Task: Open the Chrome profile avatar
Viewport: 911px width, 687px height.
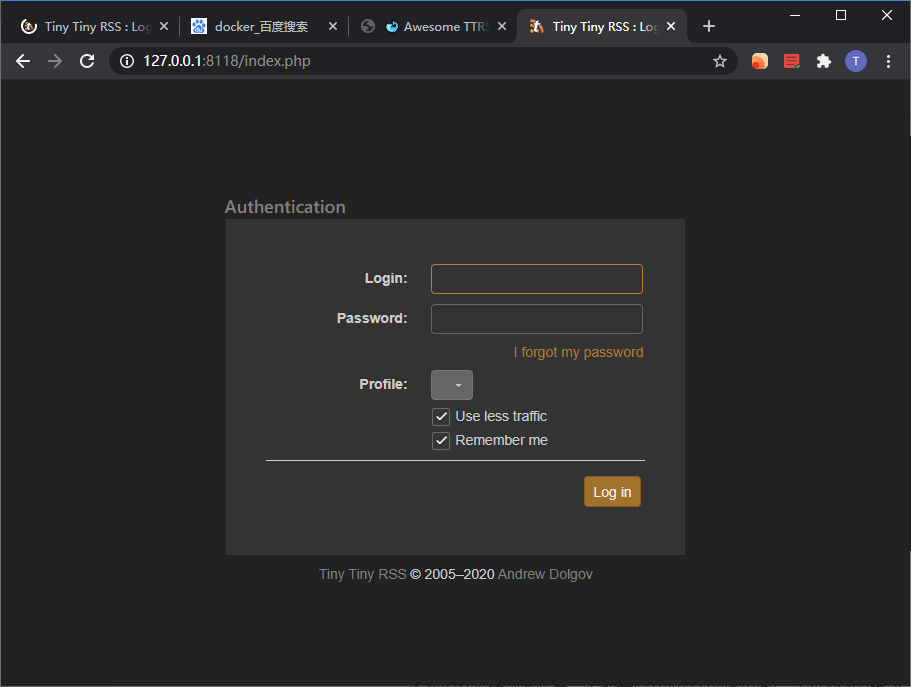Action: [855, 62]
